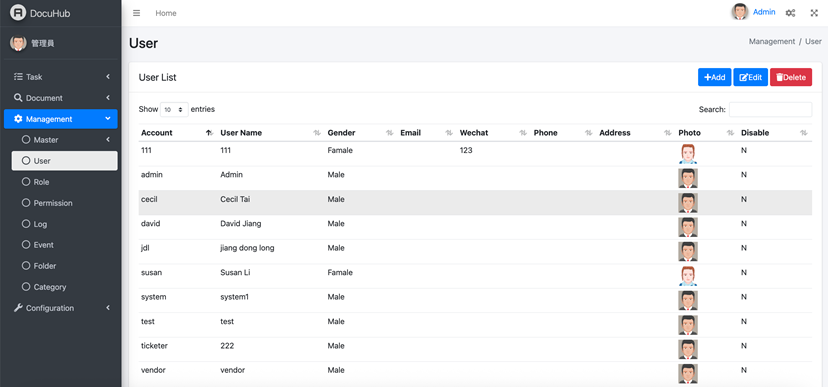
Task: Click the Edit button
Action: pos(750,77)
